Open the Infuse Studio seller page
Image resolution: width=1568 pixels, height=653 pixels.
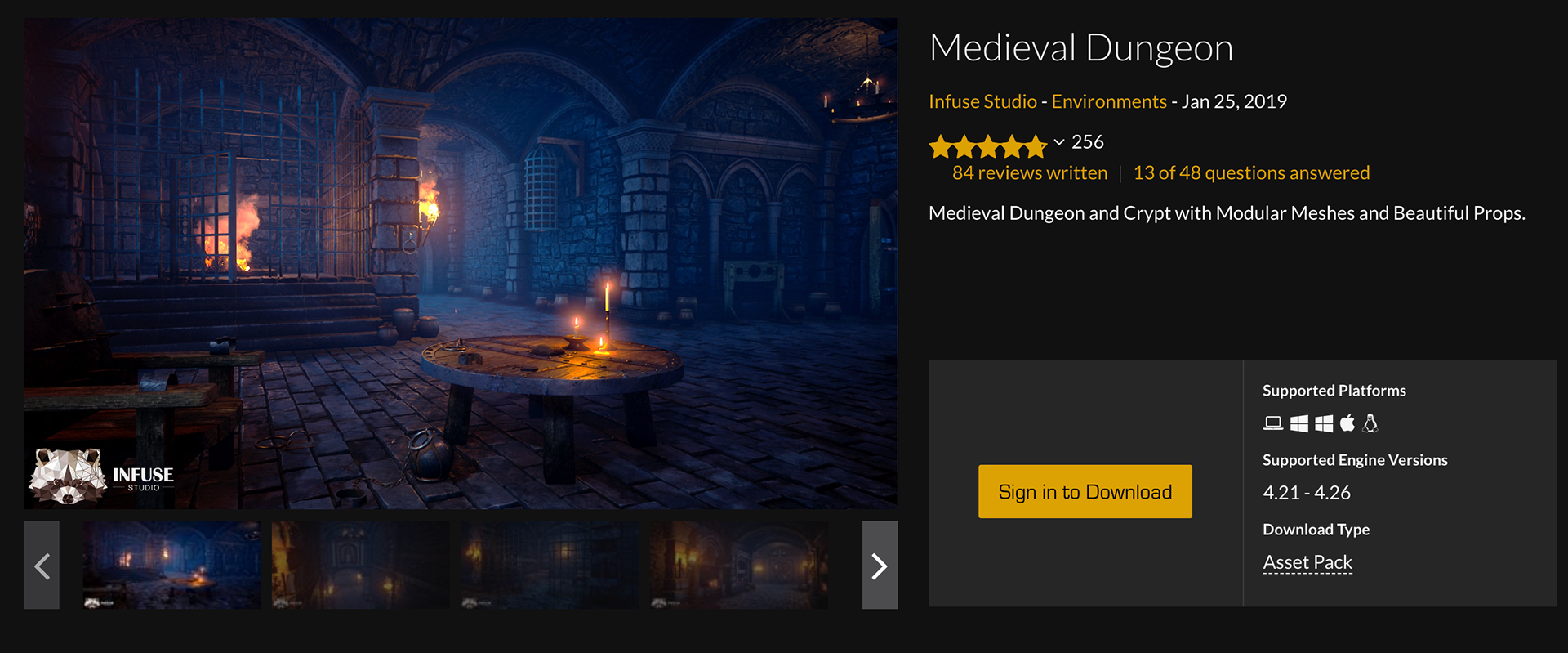coord(982,101)
